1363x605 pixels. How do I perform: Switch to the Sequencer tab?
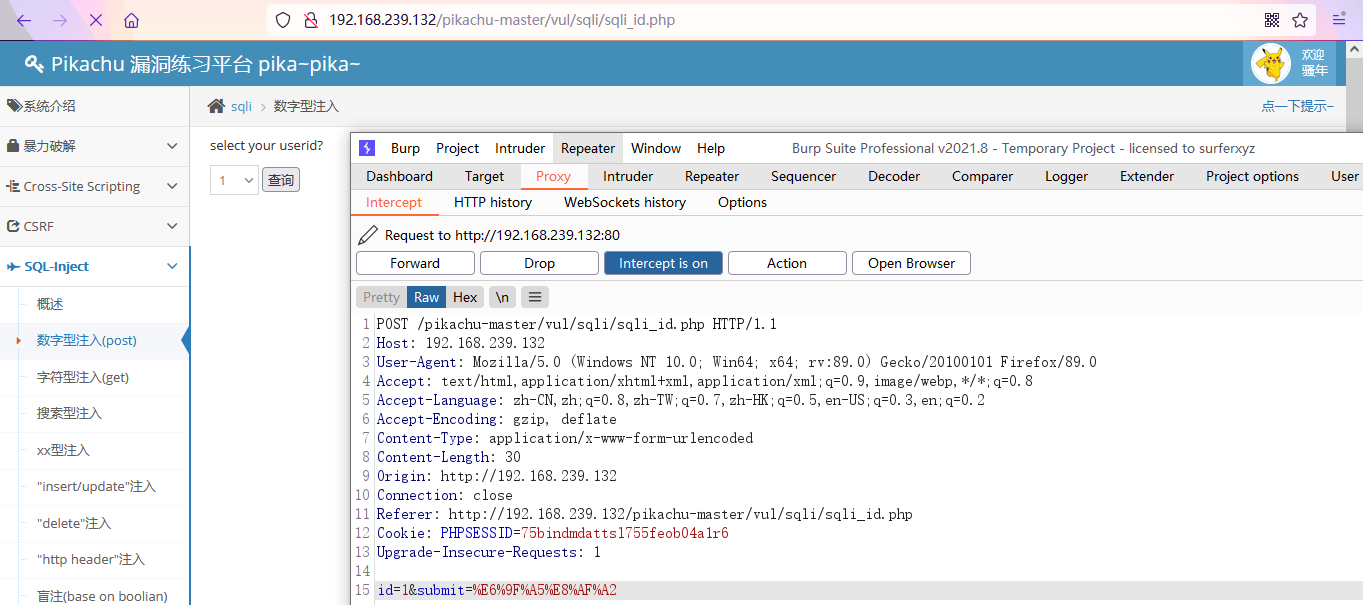pos(803,176)
